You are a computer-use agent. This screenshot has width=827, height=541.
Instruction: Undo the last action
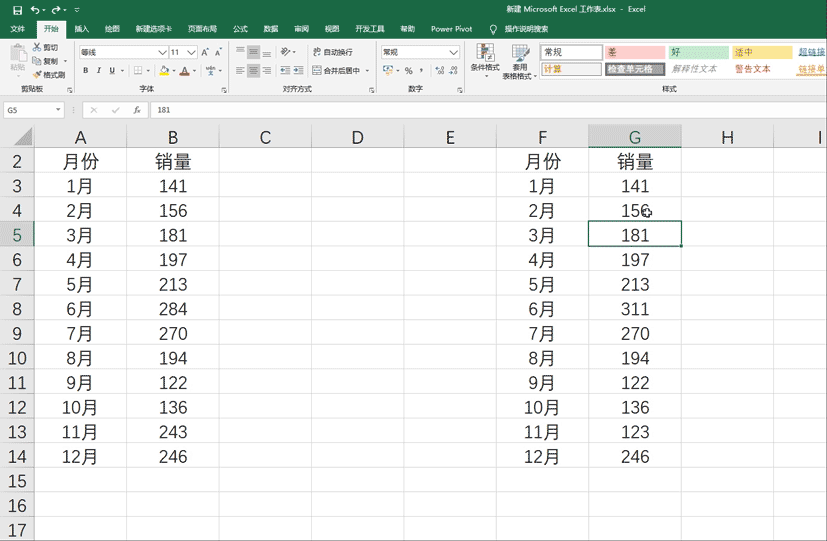[x=35, y=10]
